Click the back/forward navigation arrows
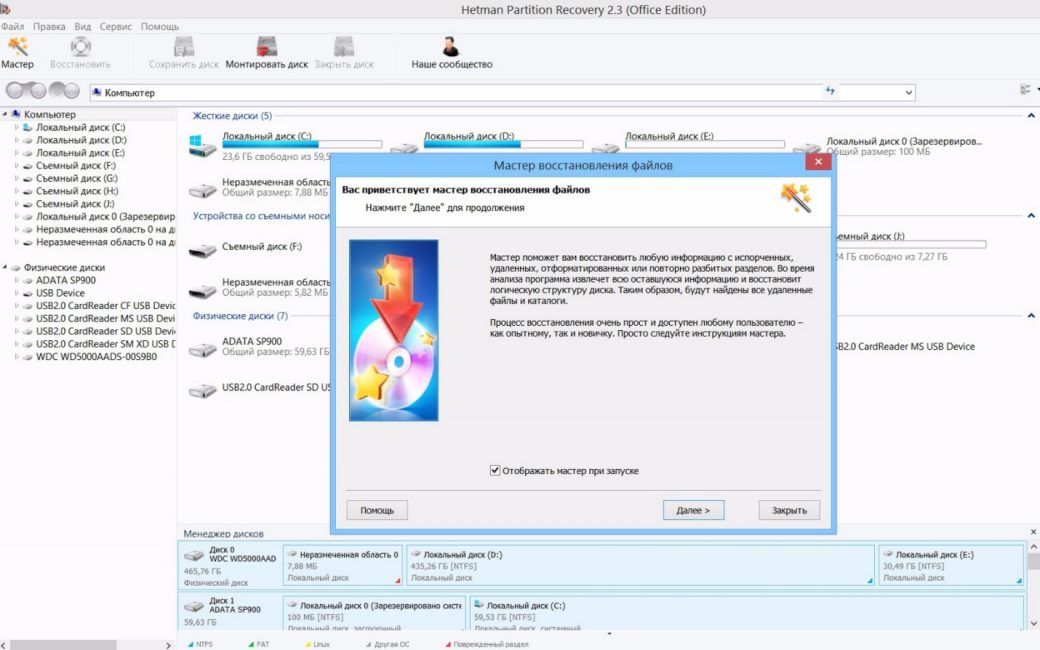Viewport: 1040px width, 650px height. coord(42,90)
